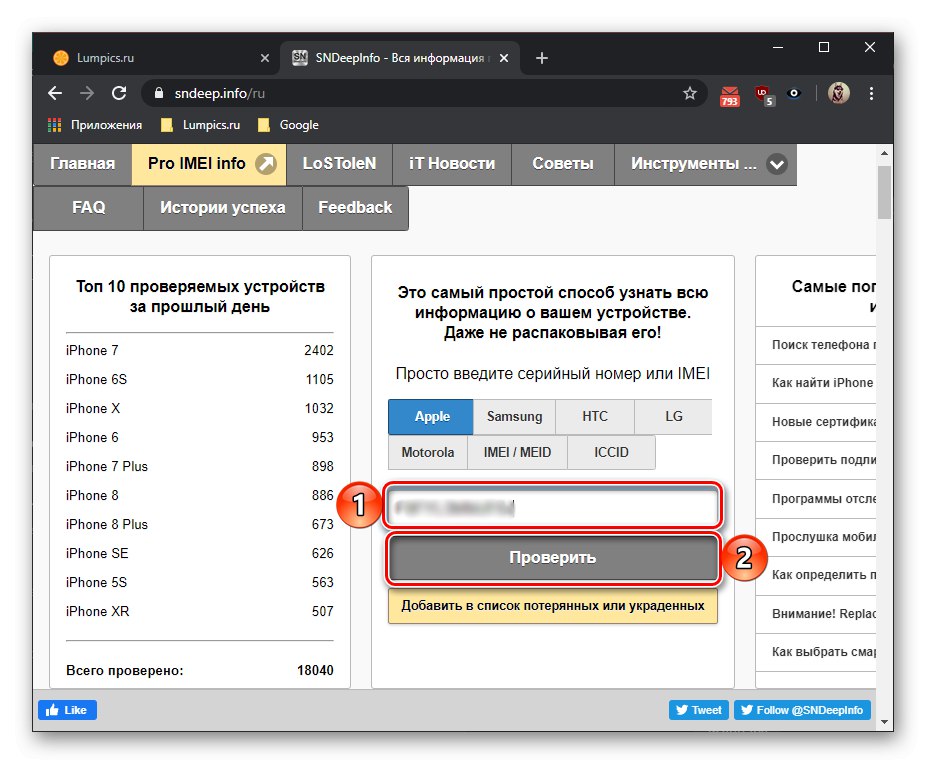Image resolution: width=926 pixels, height=764 pixels.
Task: Switch to the Lumpics.ru browser tab
Action: click(159, 58)
